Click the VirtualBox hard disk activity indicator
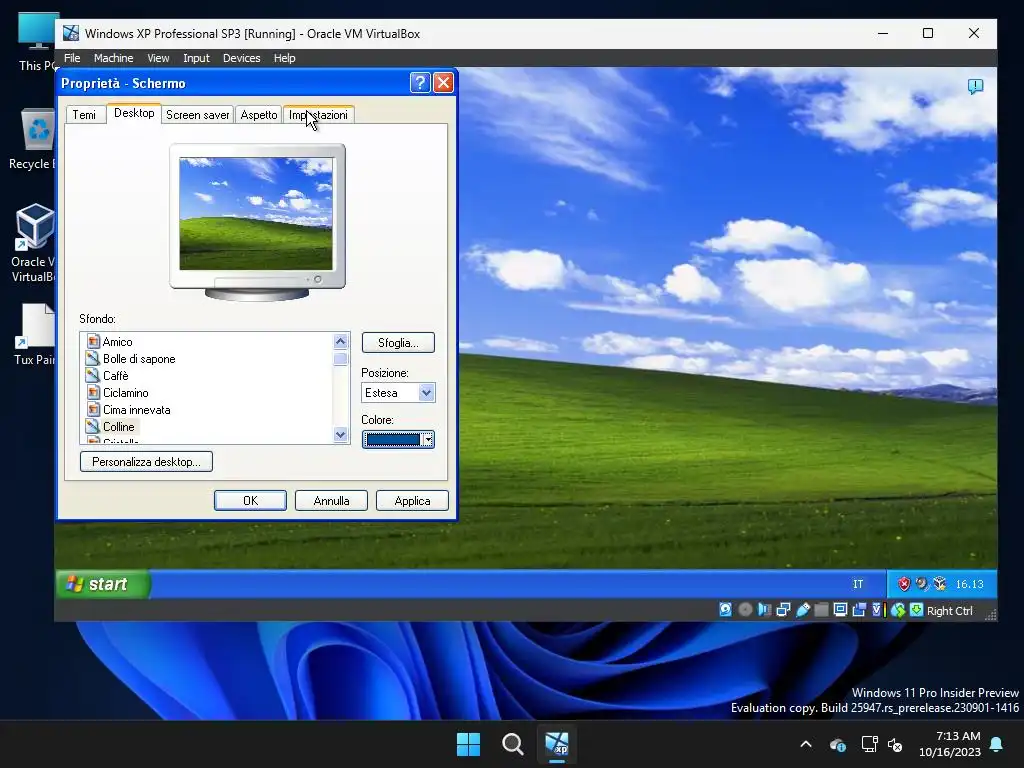This screenshot has height=768, width=1024. tap(726, 610)
